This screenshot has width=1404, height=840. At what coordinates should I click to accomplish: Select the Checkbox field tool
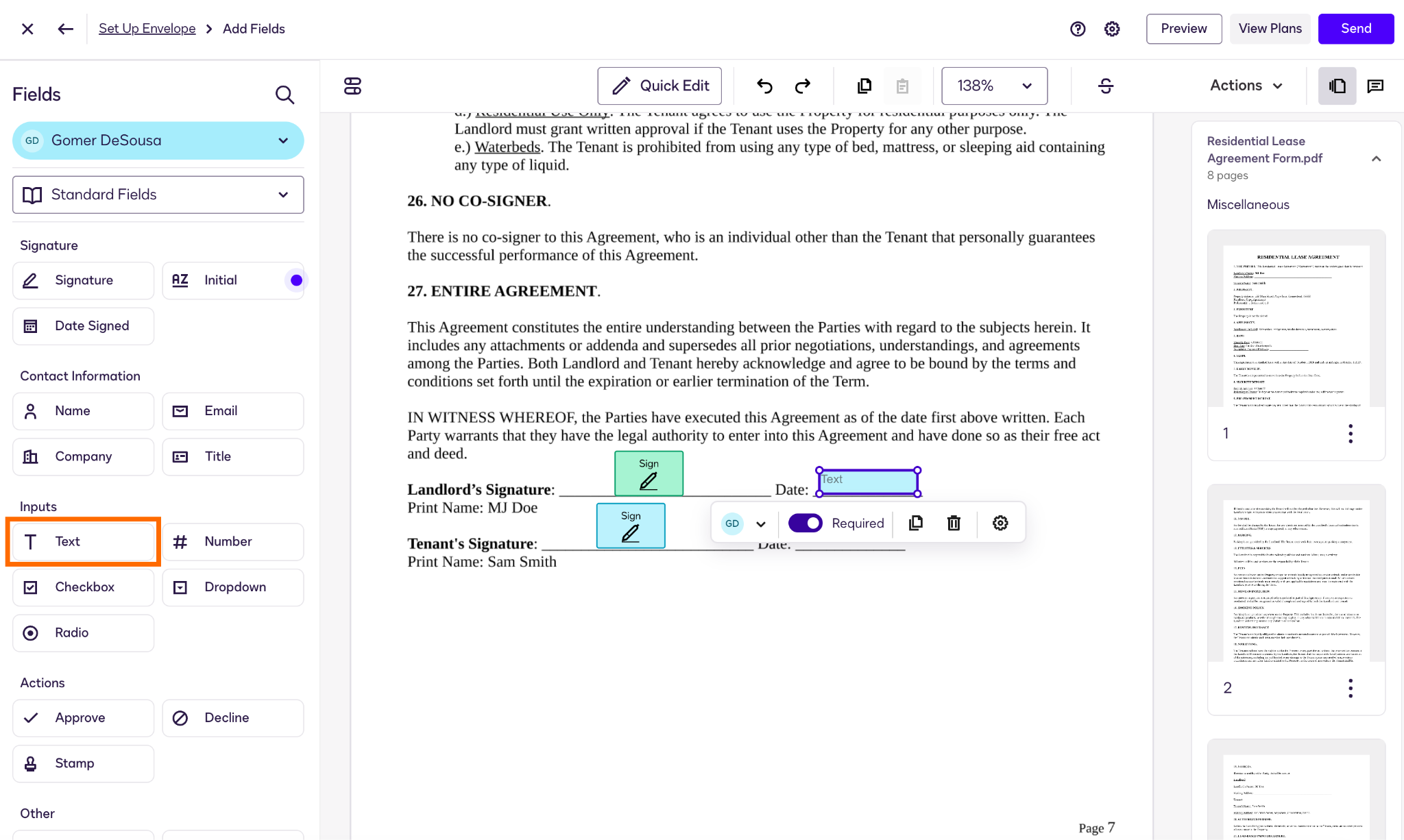[83, 587]
